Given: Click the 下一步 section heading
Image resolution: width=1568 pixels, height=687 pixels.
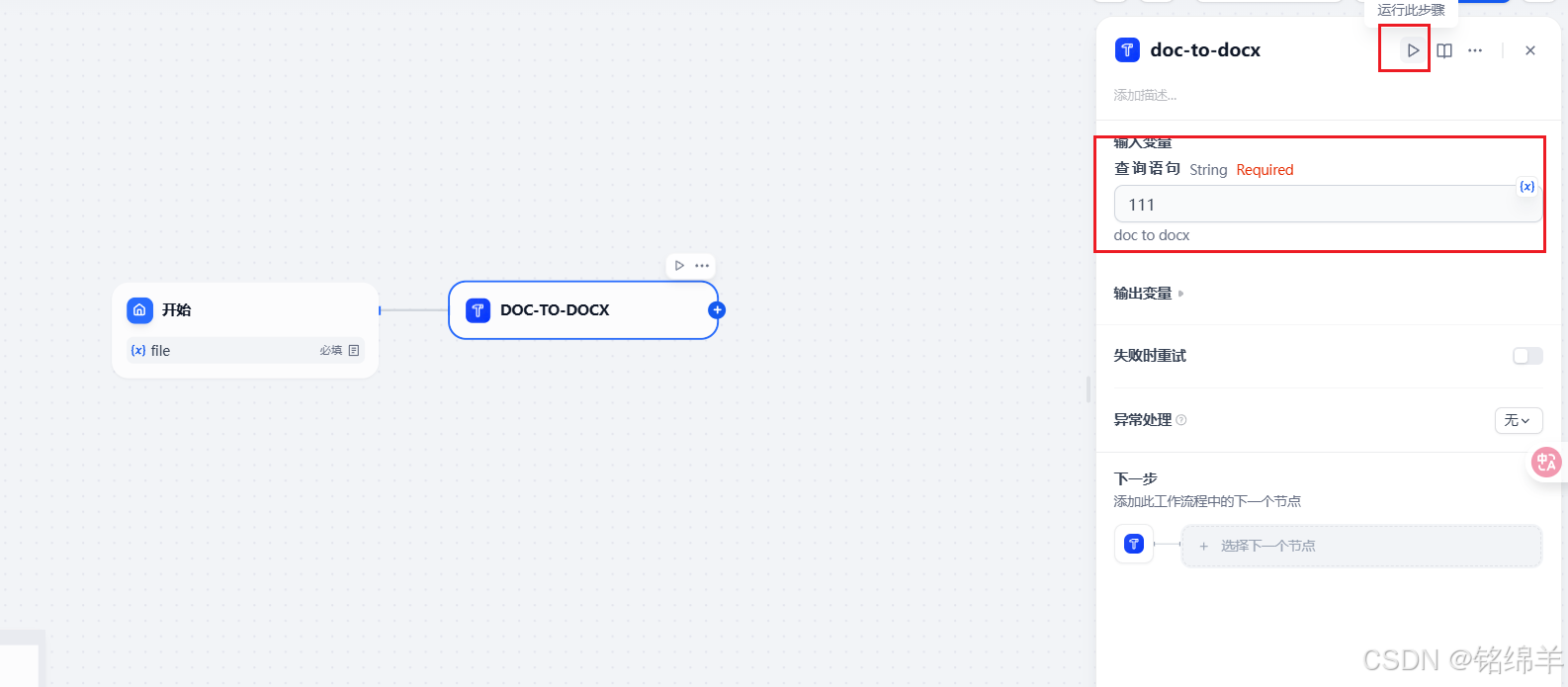Looking at the screenshot, I should pyautogui.click(x=1135, y=478).
